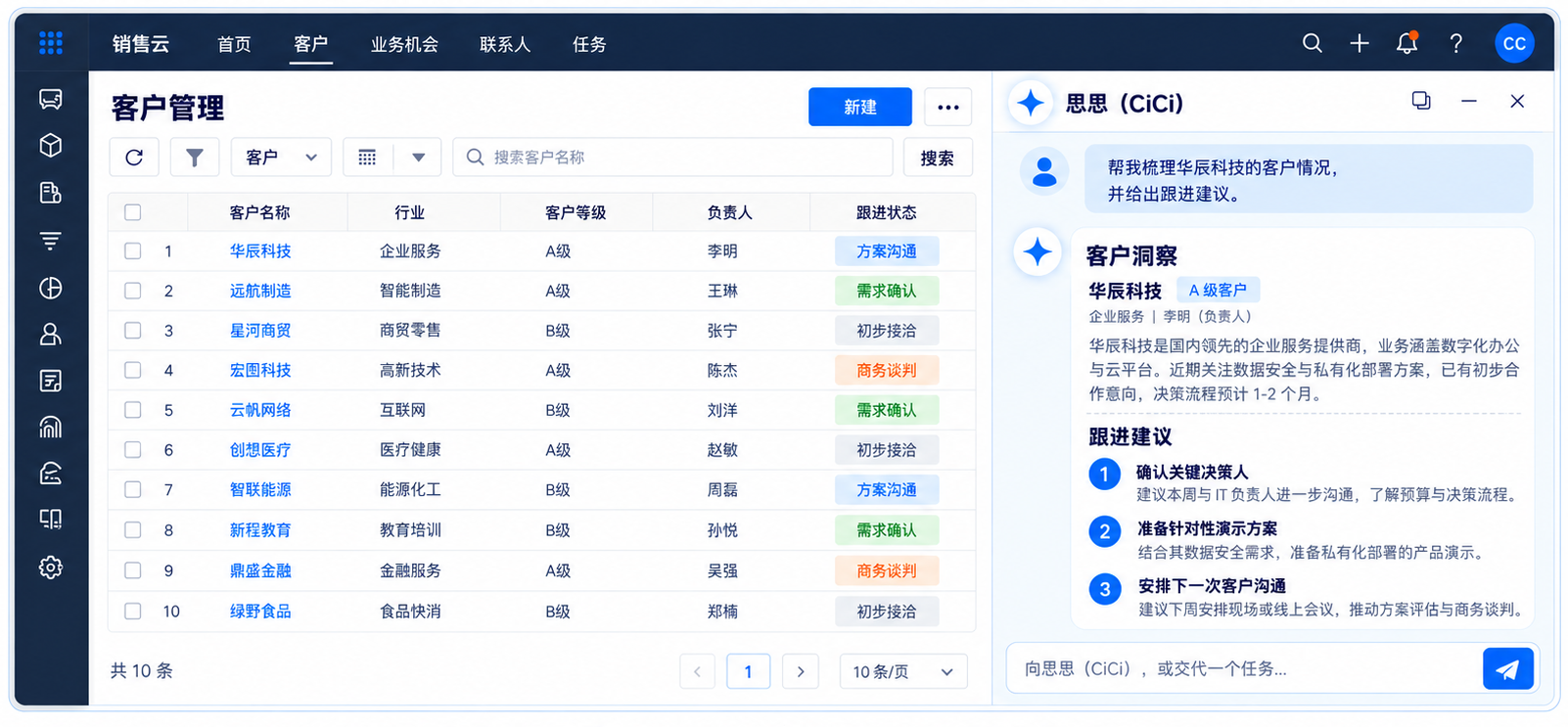Screen dimensions: 1568x727
Task: Open the CC user avatar
Action: click(x=1514, y=43)
